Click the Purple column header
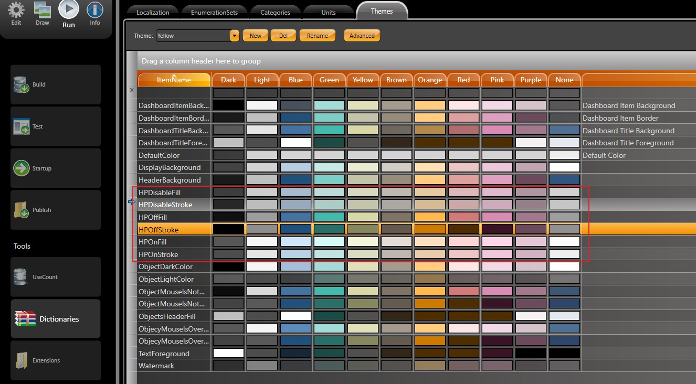696x384 pixels. click(x=530, y=80)
